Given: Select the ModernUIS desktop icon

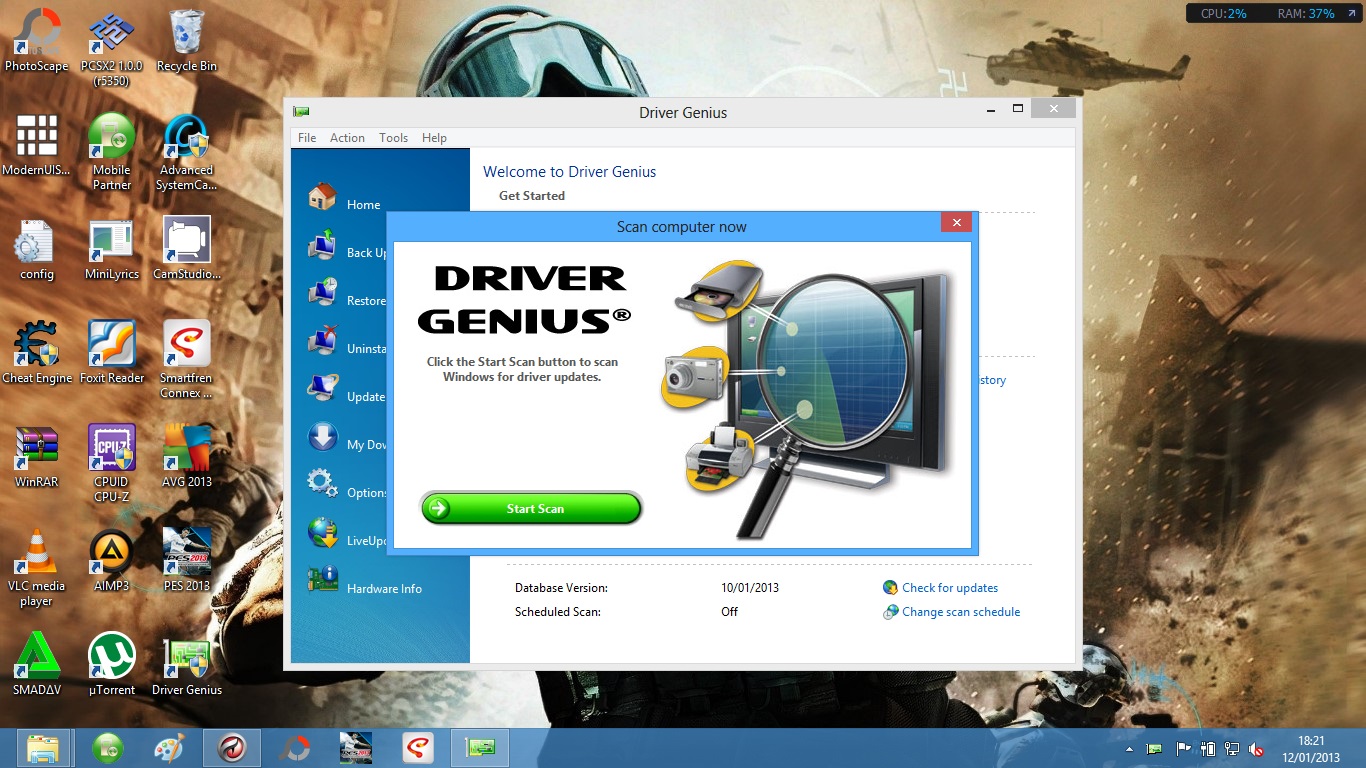Looking at the screenshot, I should pyautogui.click(x=37, y=145).
